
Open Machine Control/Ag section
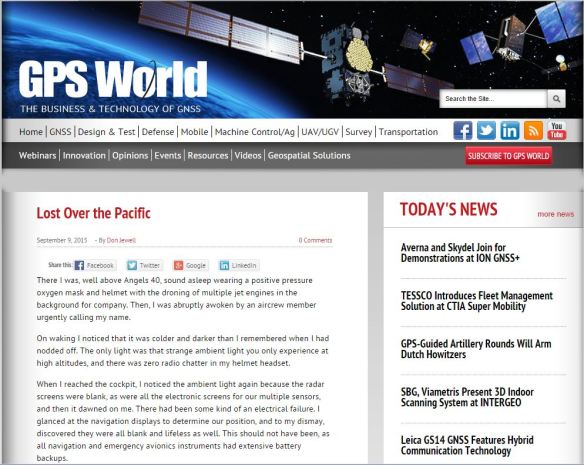255,132
